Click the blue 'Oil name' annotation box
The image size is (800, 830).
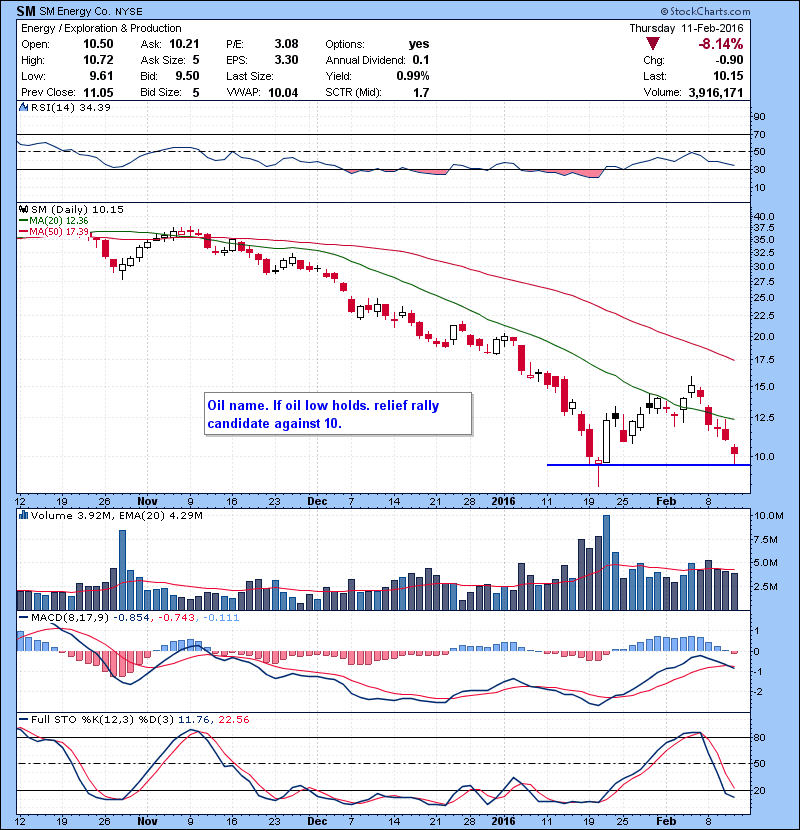338,414
